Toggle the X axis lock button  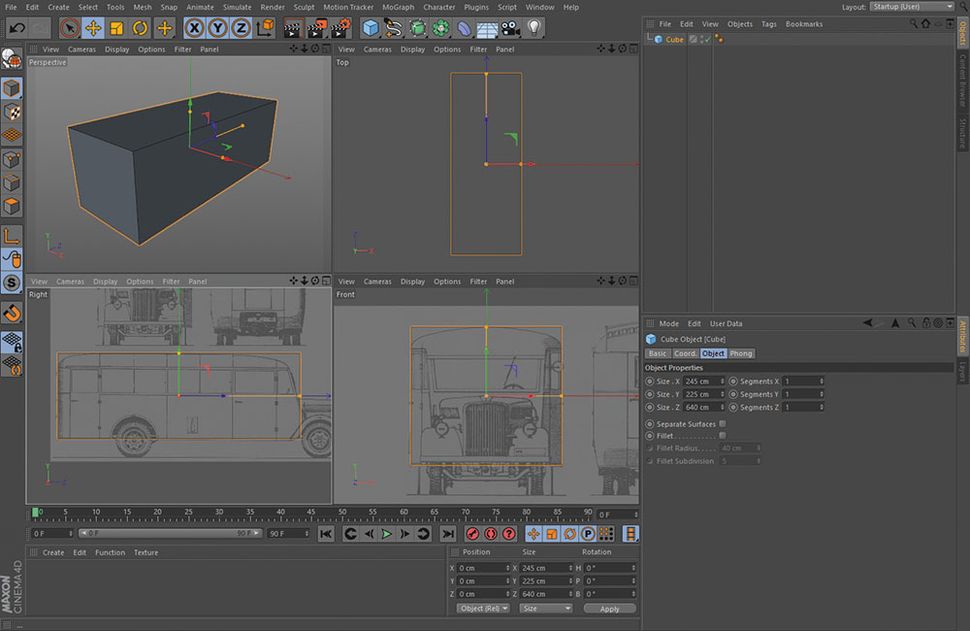pyautogui.click(x=194, y=28)
